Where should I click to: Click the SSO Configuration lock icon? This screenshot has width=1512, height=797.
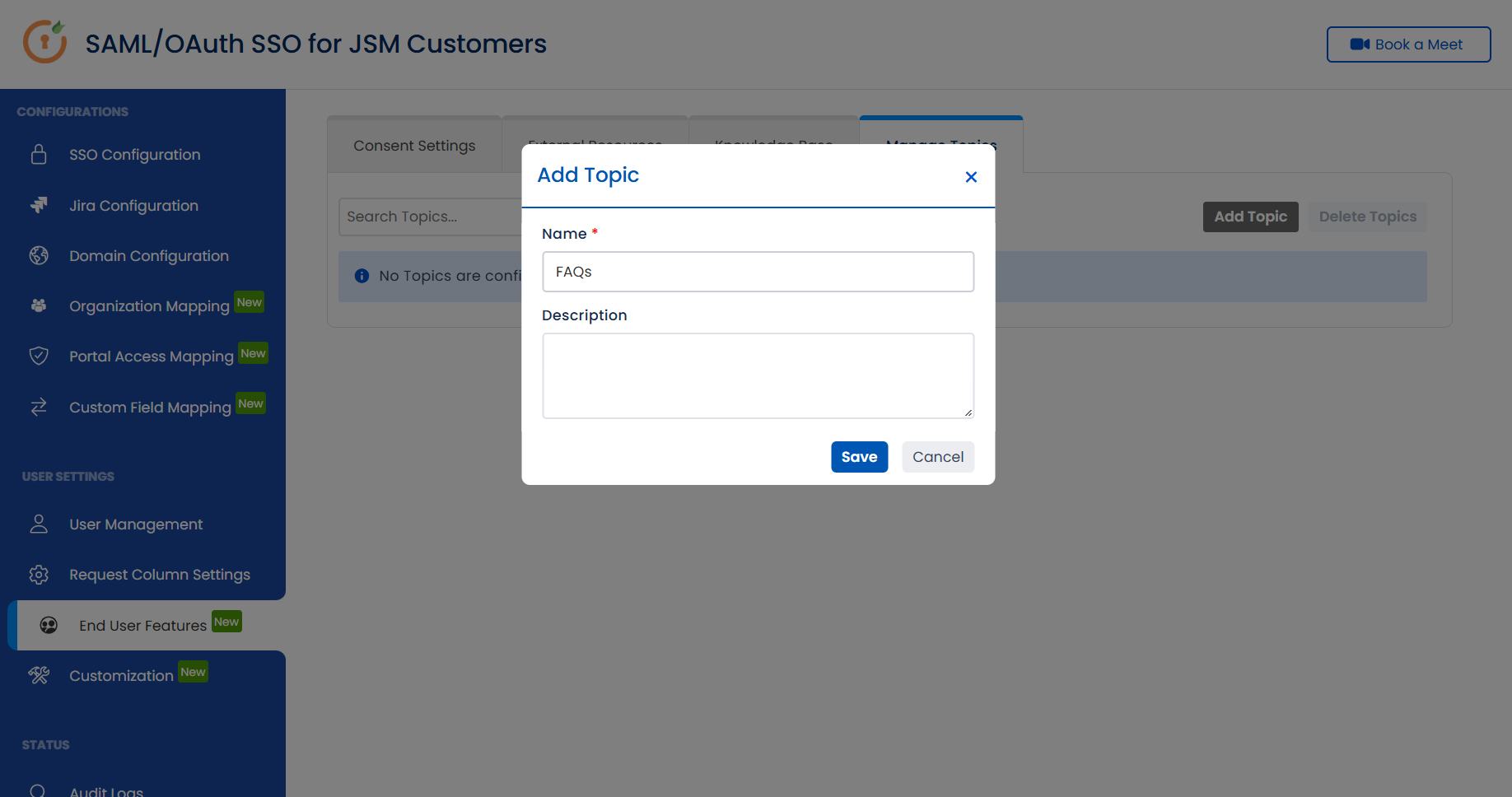[x=39, y=155]
